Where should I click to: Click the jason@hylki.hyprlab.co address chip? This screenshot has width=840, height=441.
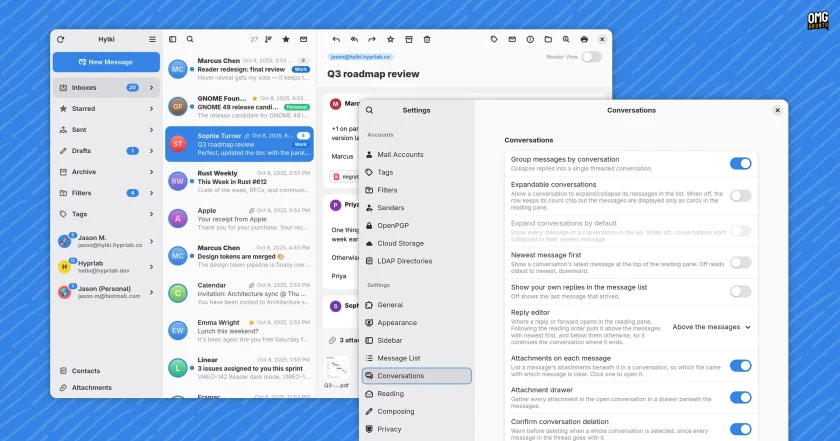point(361,57)
